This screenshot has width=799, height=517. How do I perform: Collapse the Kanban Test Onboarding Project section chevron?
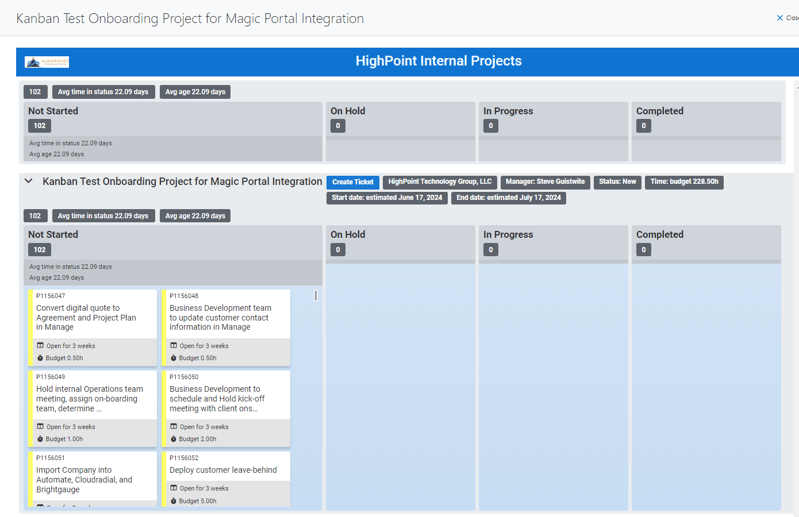pyautogui.click(x=29, y=181)
